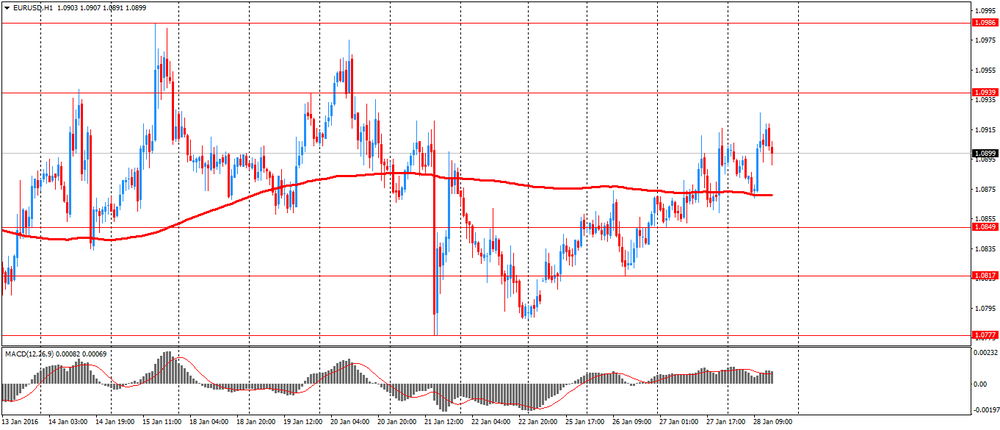Open the chart menu arrow beside EURUSD,H1
Image resolution: width=1000 pixels, height=430 pixels.
pos(6,8)
